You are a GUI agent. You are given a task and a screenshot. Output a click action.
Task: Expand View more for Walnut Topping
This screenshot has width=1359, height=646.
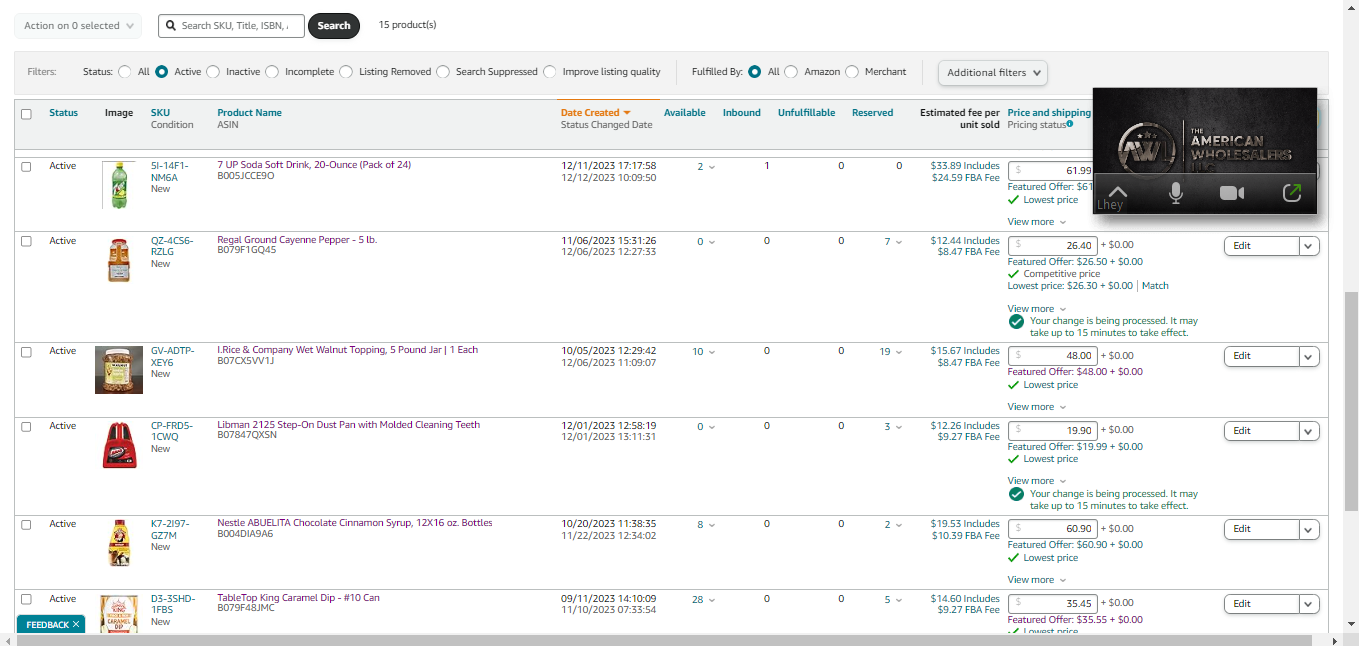(x=1037, y=407)
